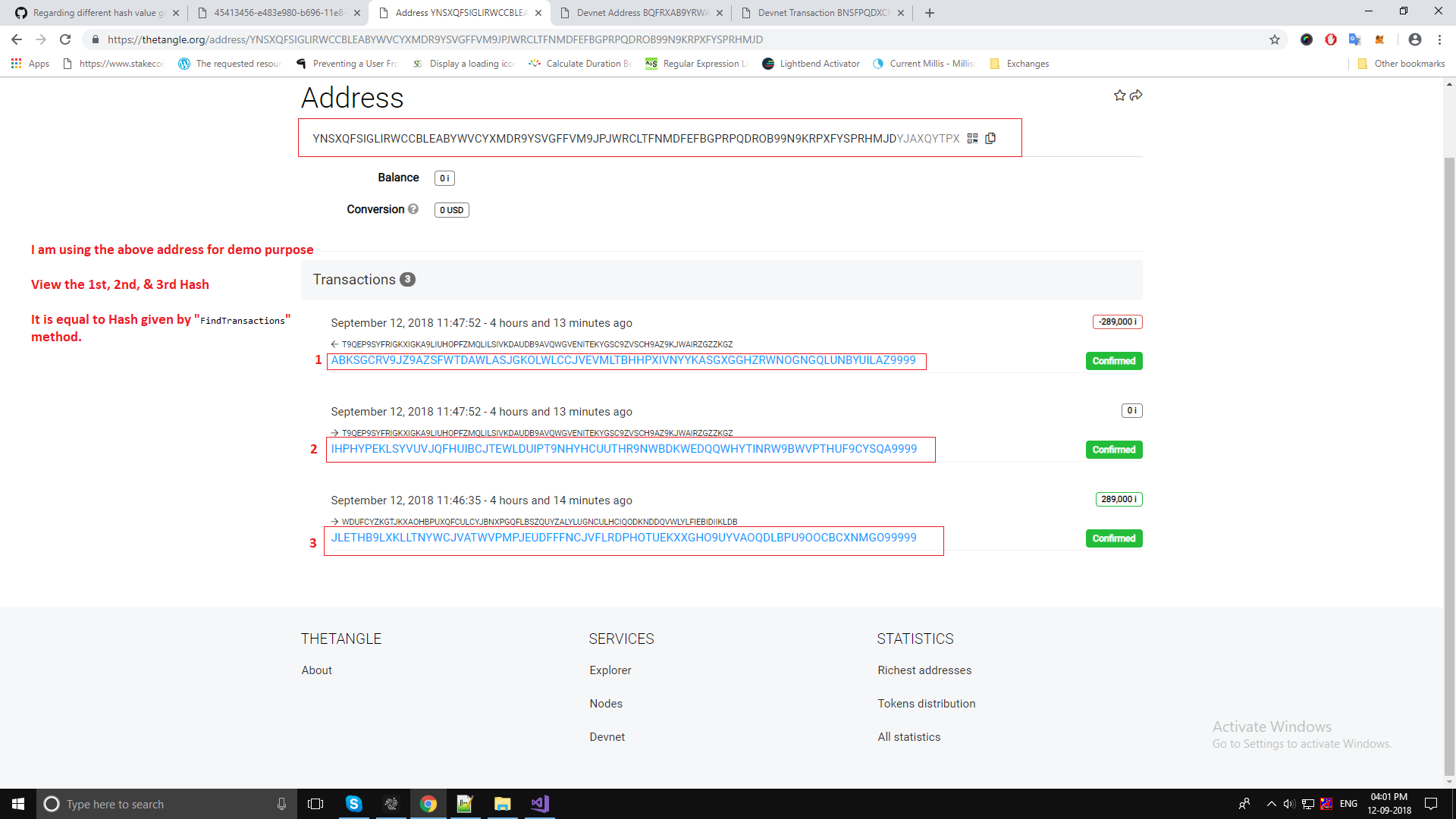This screenshot has height=819, width=1456.
Task: Bookmark the page with the omnibox star
Action: 1276,39
